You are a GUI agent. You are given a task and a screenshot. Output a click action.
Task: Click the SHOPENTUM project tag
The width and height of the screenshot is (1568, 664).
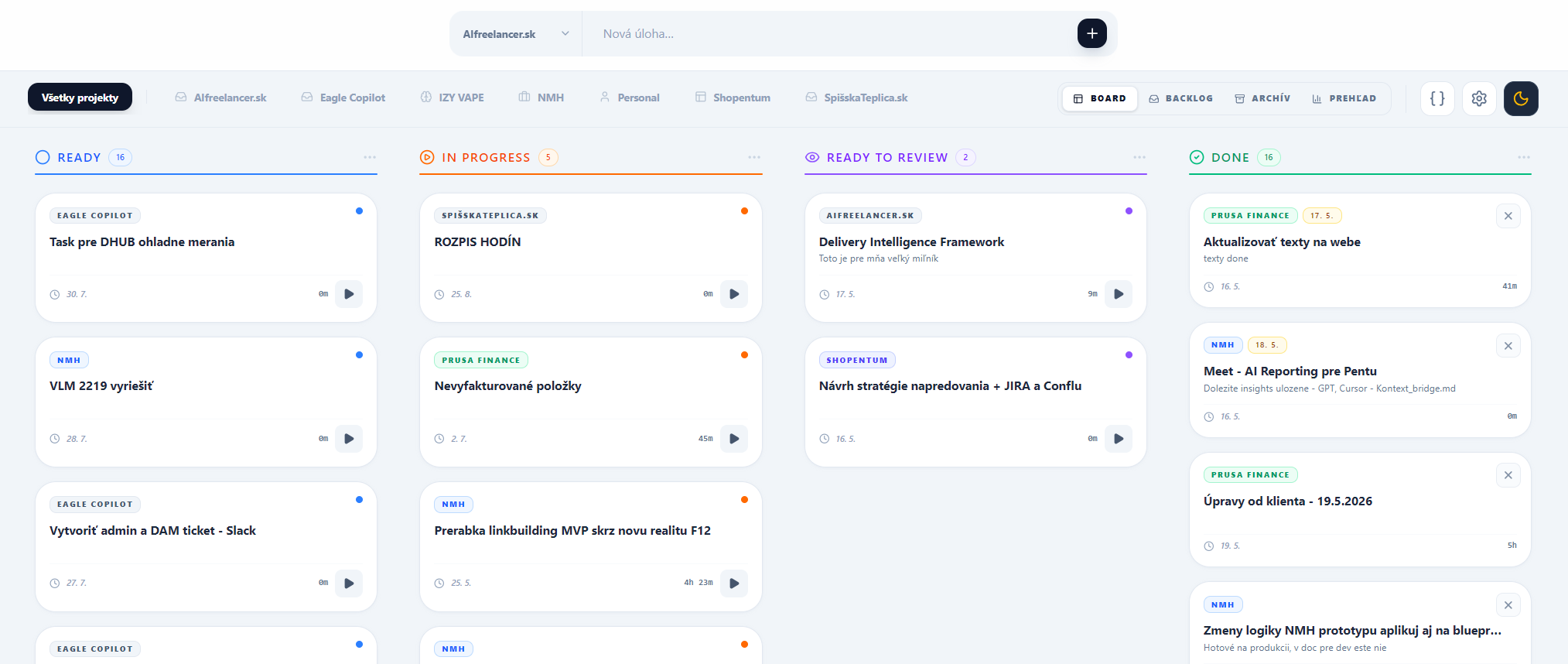pos(857,360)
